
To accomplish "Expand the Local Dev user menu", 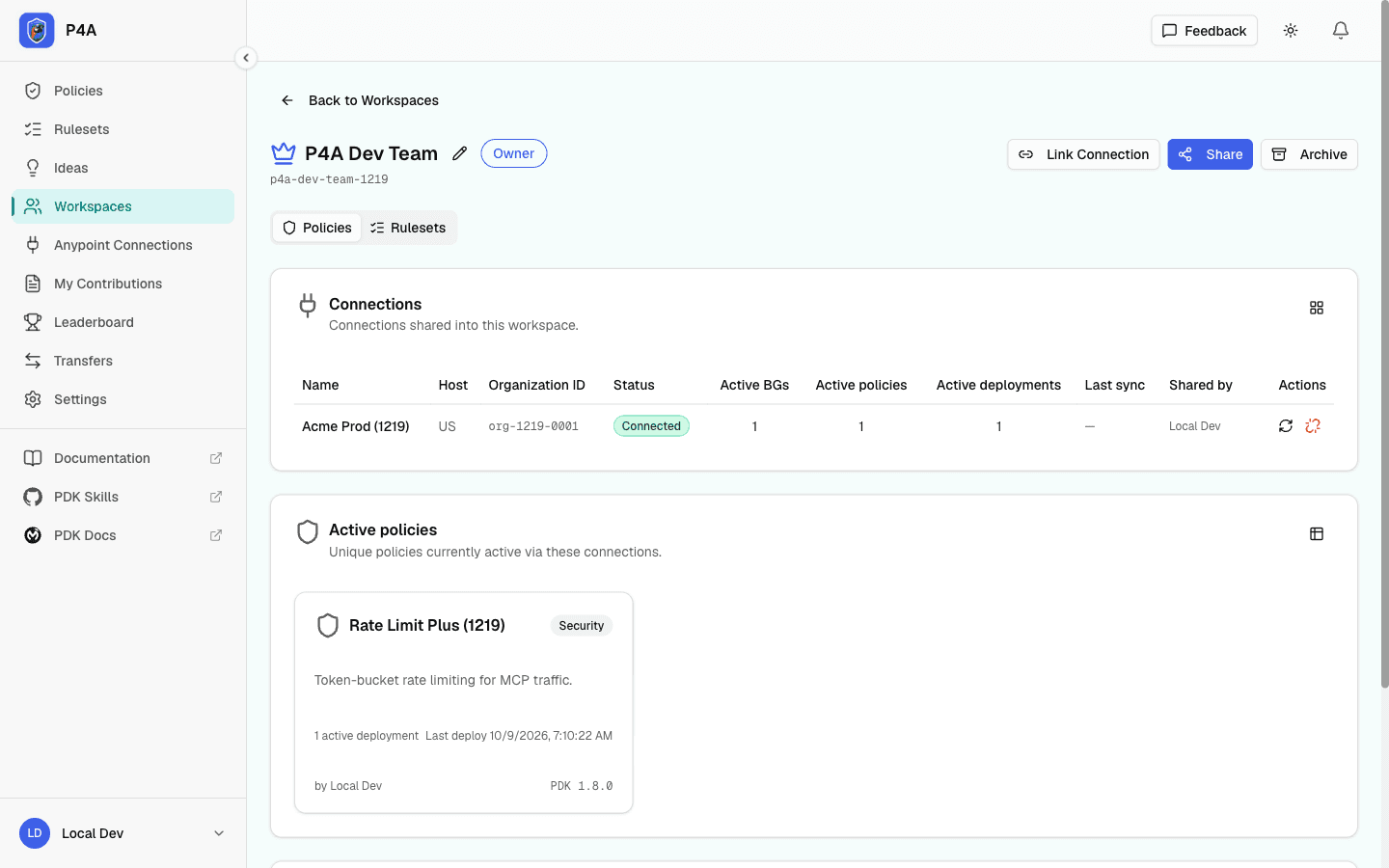I will click(x=123, y=833).
